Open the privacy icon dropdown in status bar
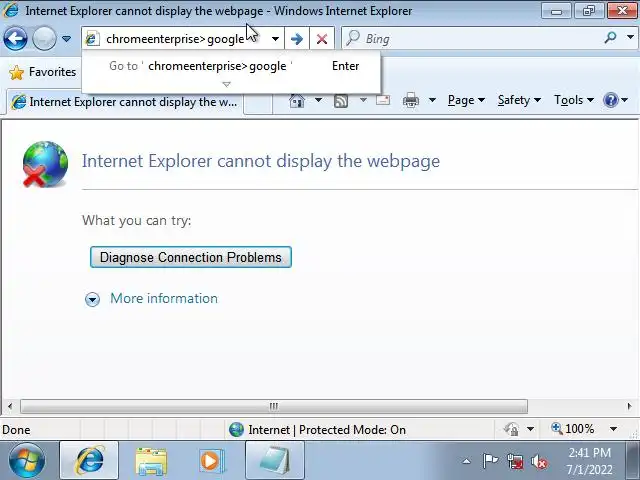The width and height of the screenshot is (640, 480). coord(530,429)
